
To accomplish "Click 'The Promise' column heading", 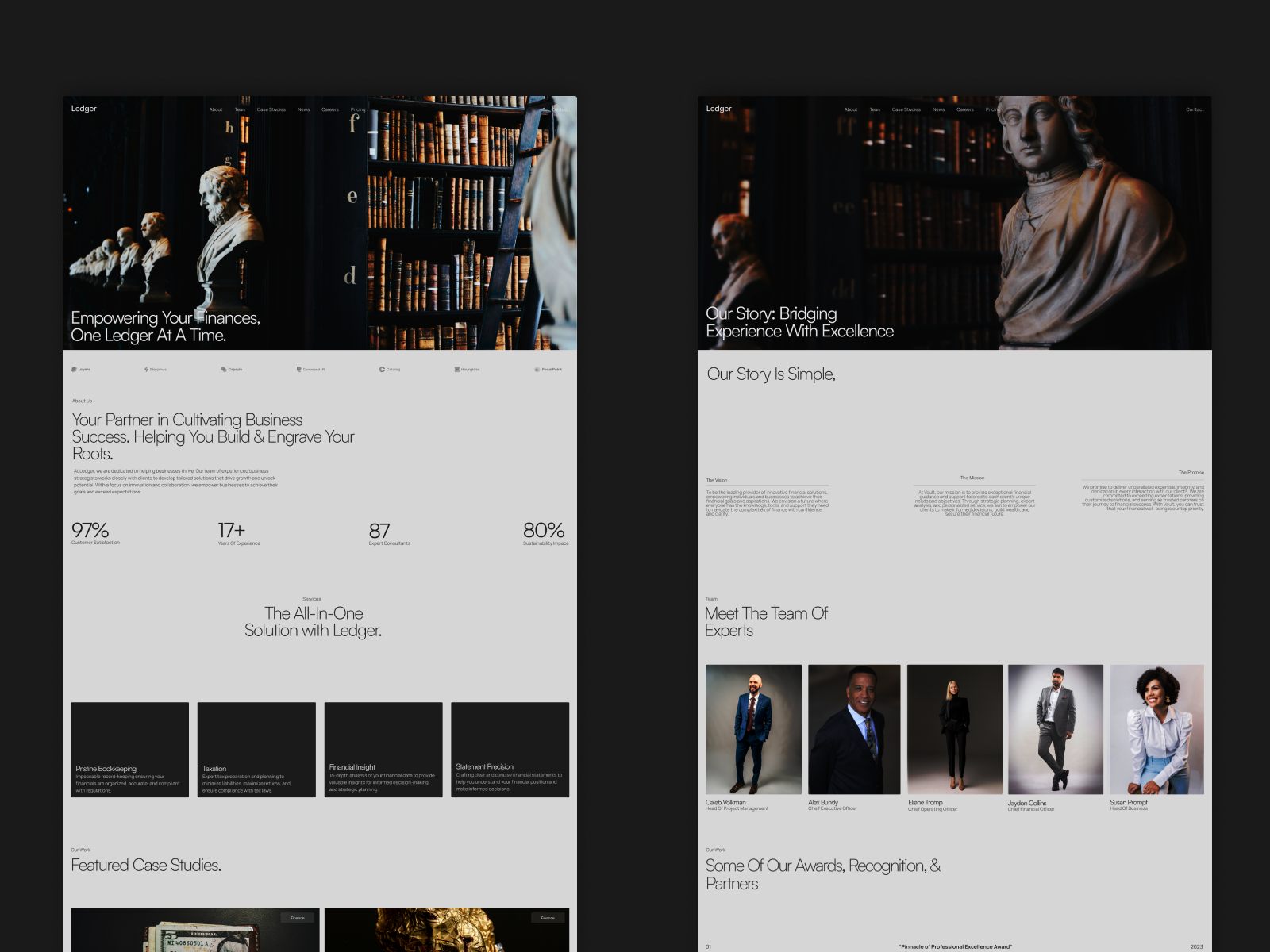I will click(x=1191, y=472).
